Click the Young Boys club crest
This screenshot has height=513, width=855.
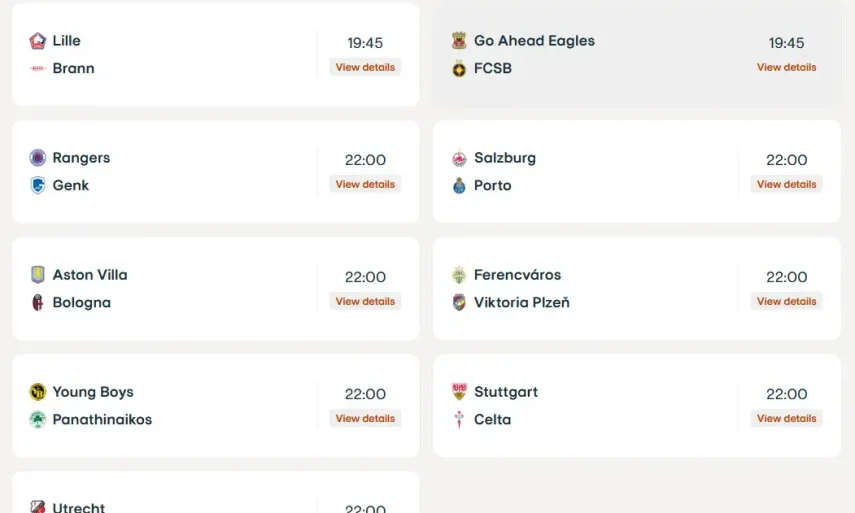pyautogui.click(x=38, y=392)
